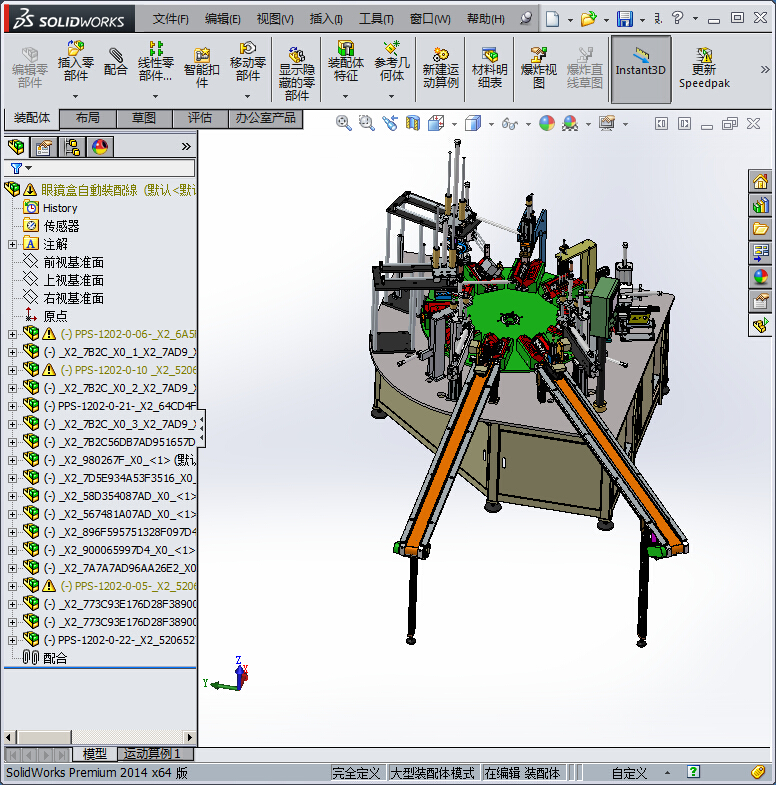Click the Open file button

588,19
